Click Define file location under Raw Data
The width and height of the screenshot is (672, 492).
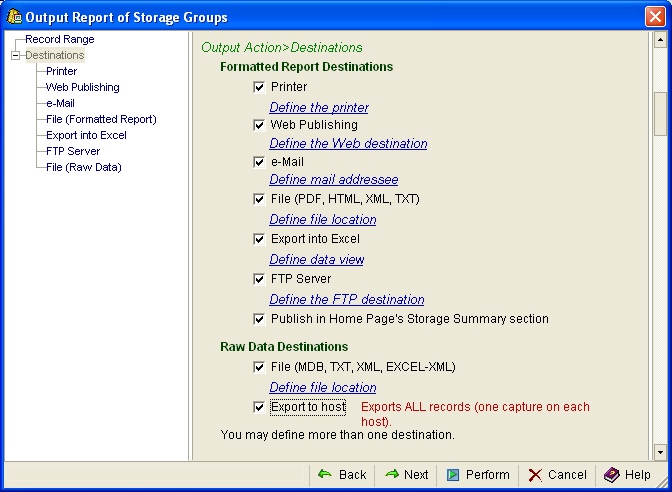(323, 387)
